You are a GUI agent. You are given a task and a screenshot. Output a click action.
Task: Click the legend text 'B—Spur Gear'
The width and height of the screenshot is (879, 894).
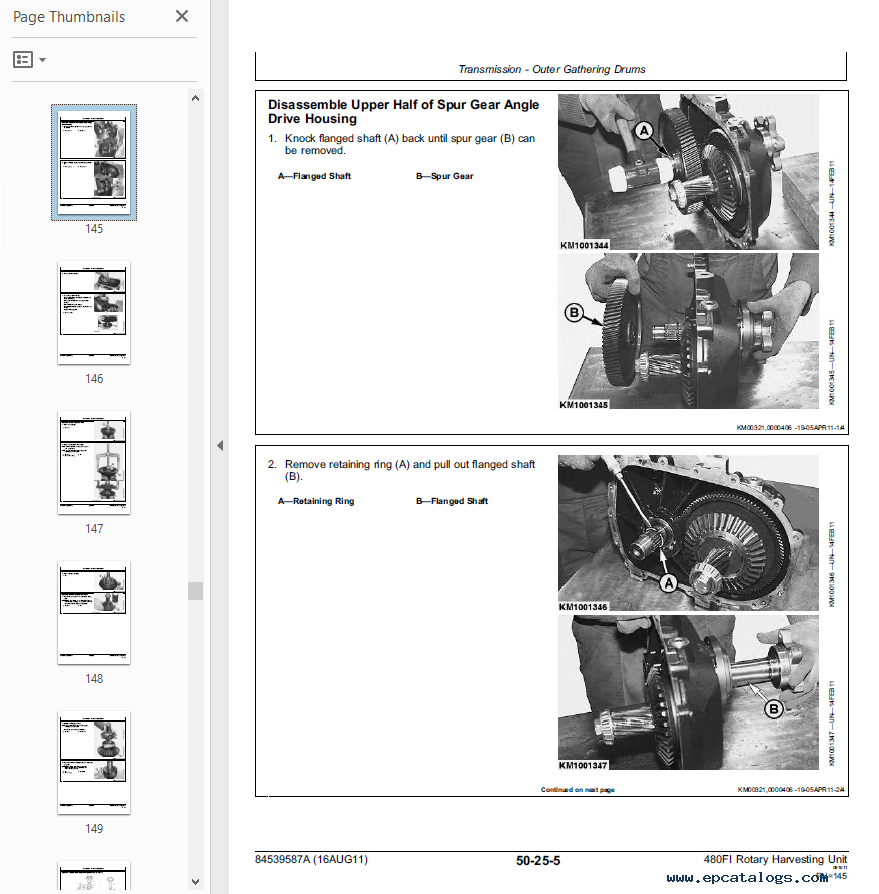[x=445, y=176]
